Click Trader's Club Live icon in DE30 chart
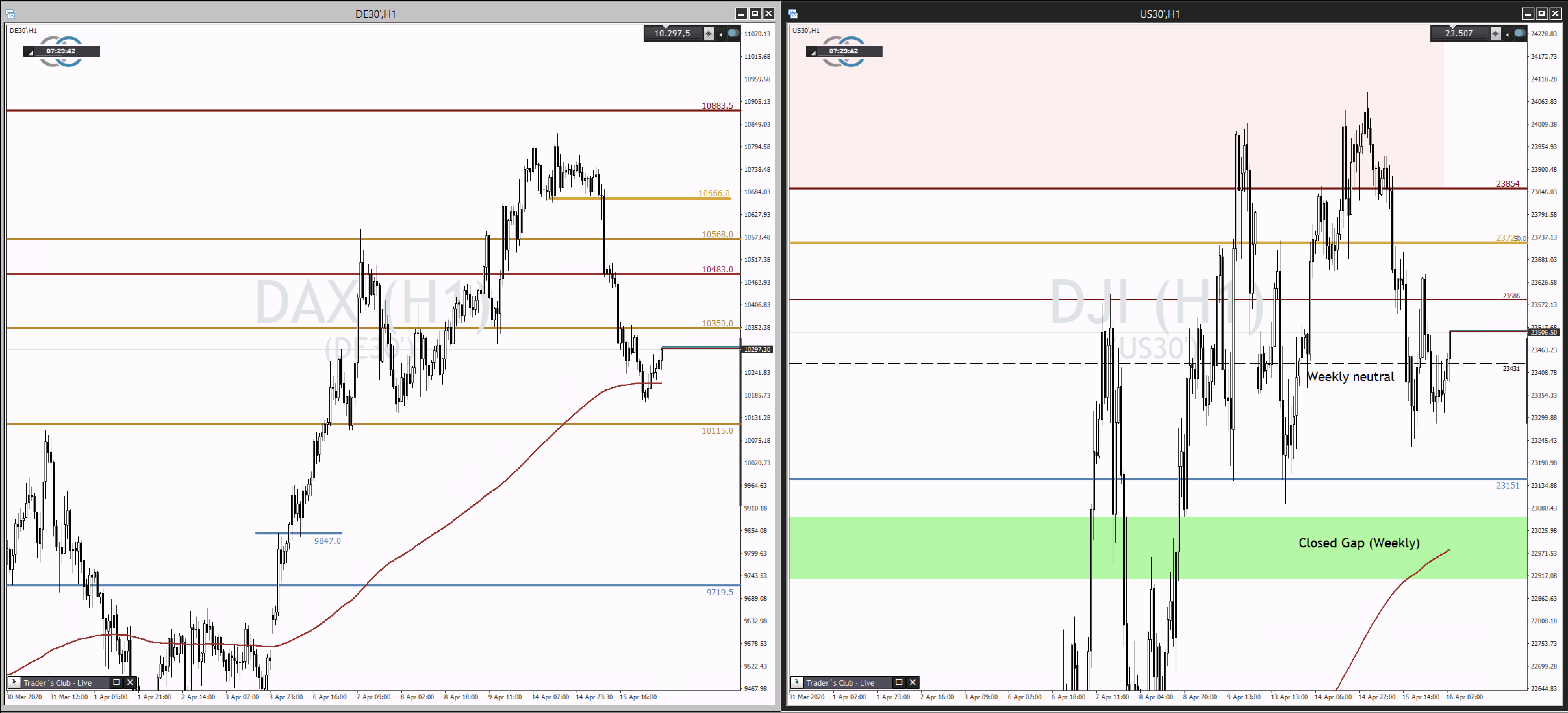Image resolution: width=1568 pixels, height=713 pixels. click(15, 683)
